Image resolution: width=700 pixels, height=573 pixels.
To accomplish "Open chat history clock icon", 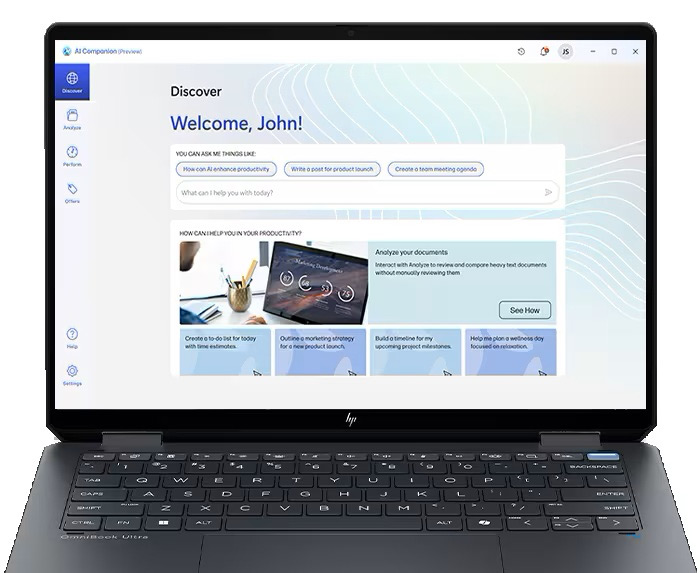I will [x=521, y=52].
